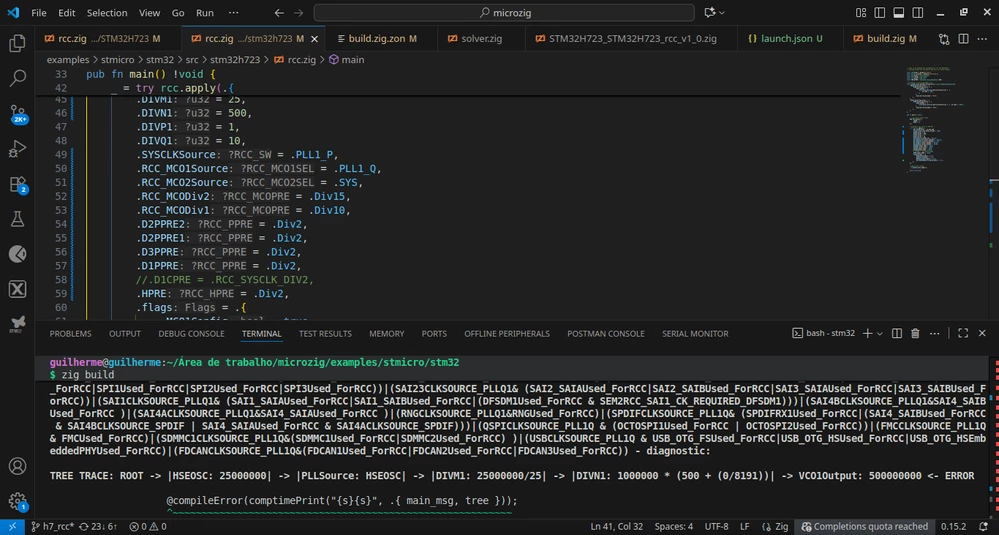Viewport: 999px width, 535px height.
Task: Go to line via Ln 41, Col 32
Action: coord(618,527)
